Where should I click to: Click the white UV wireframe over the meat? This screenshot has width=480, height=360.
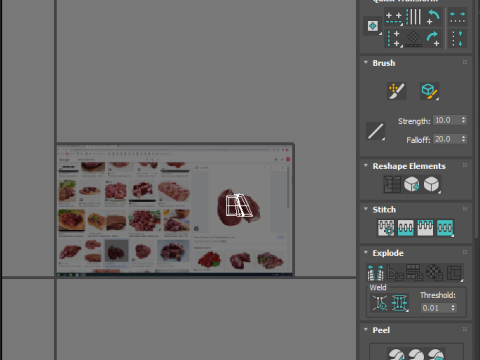pyautogui.click(x=239, y=205)
